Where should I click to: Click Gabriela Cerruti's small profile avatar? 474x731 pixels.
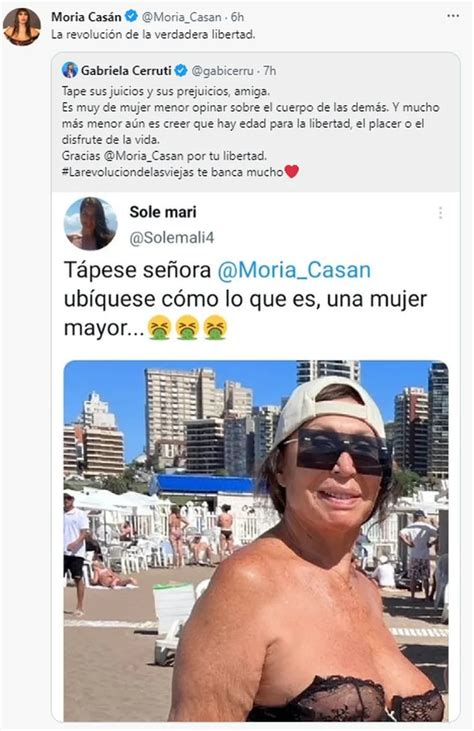click(x=70, y=70)
